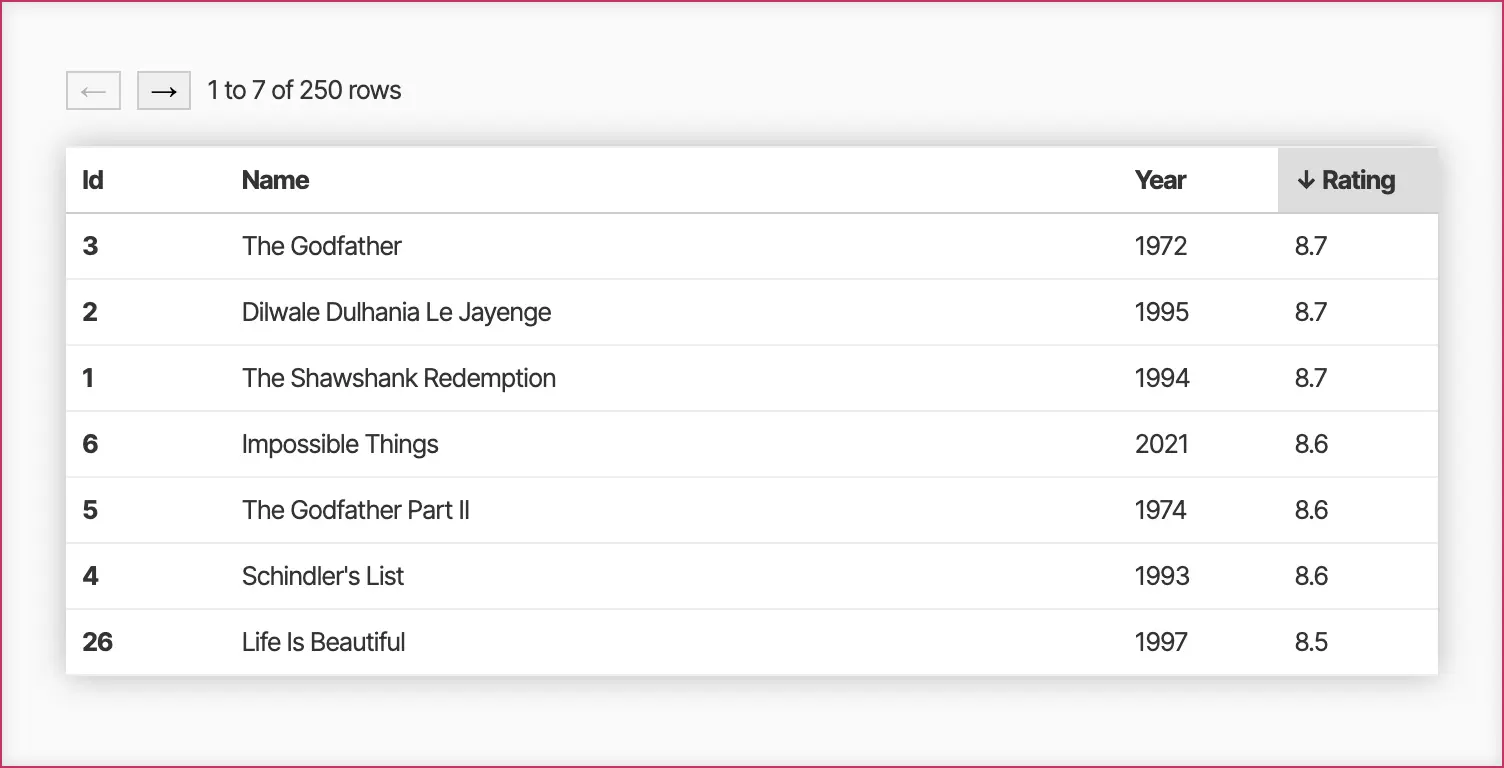Sort by the Year column header

coord(1160,181)
